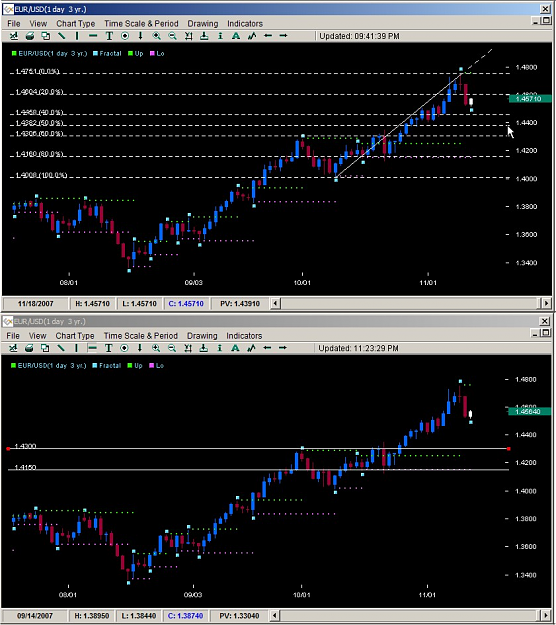This screenshot has width=556, height=625.
Task: Open the File menu in the upper window
Action: click(x=14, y=24)
